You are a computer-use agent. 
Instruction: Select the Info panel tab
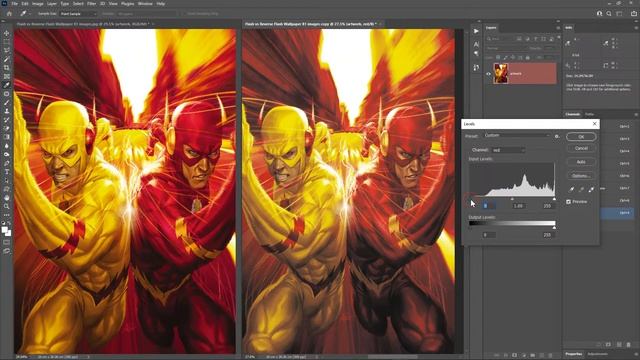569,28
